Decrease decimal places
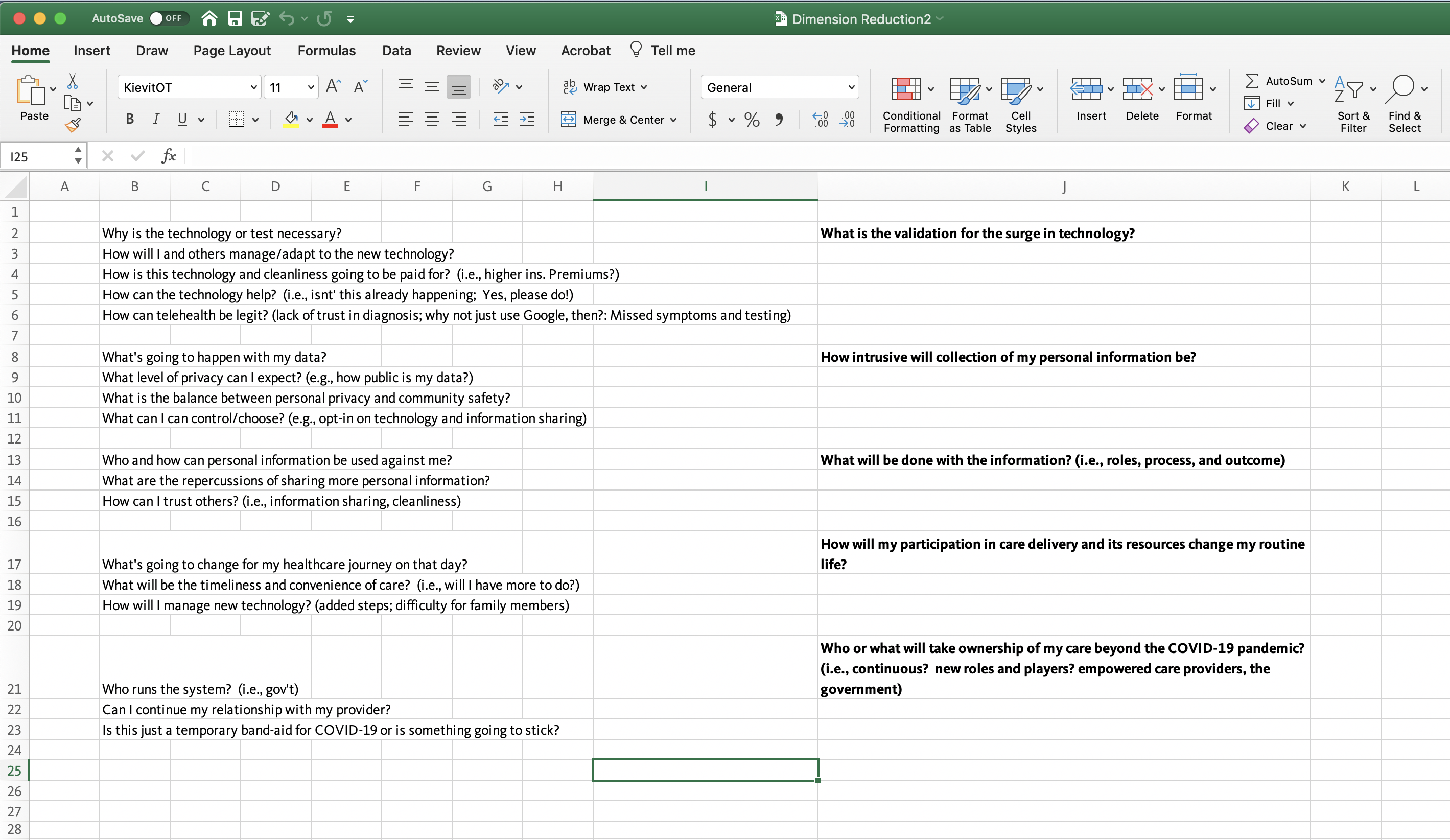Viewport: 1450px width, 840px height. 847,120
